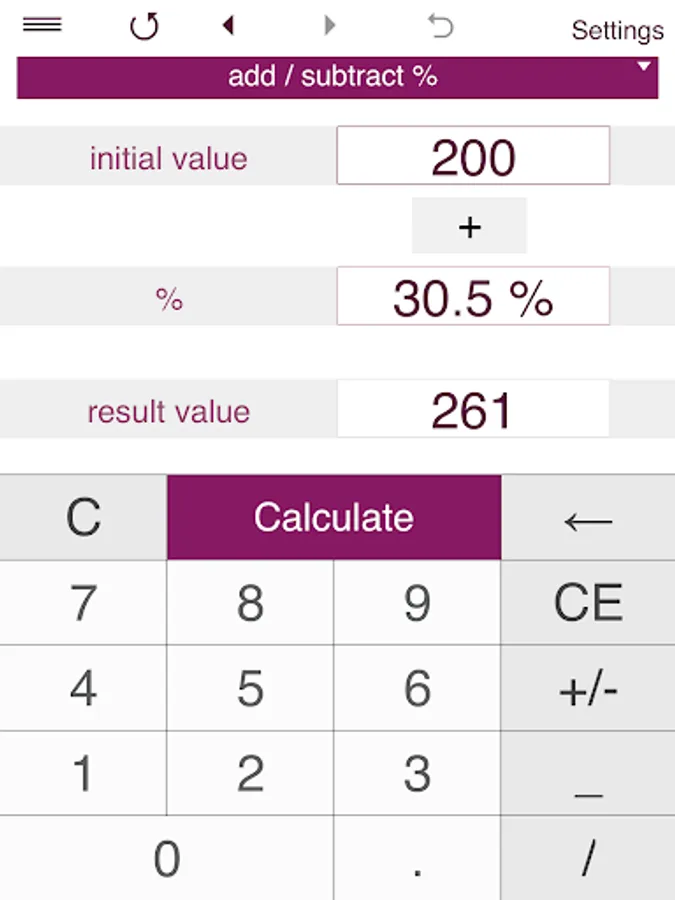Expand the add / subtract % dropdown

338,77
